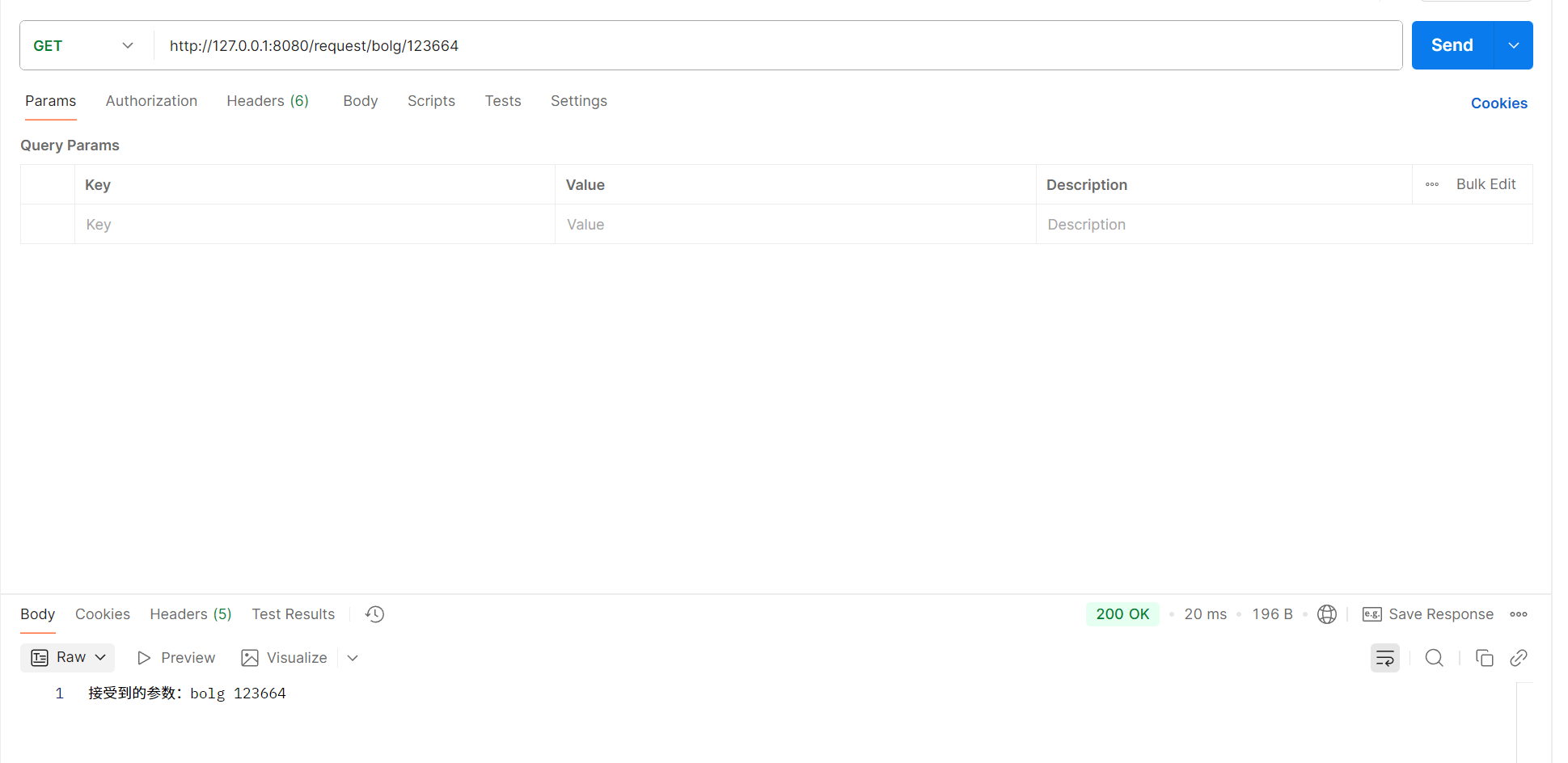Click the empty Description cell
This screenshot has height=763, width=1568.
coord(1284,225)
